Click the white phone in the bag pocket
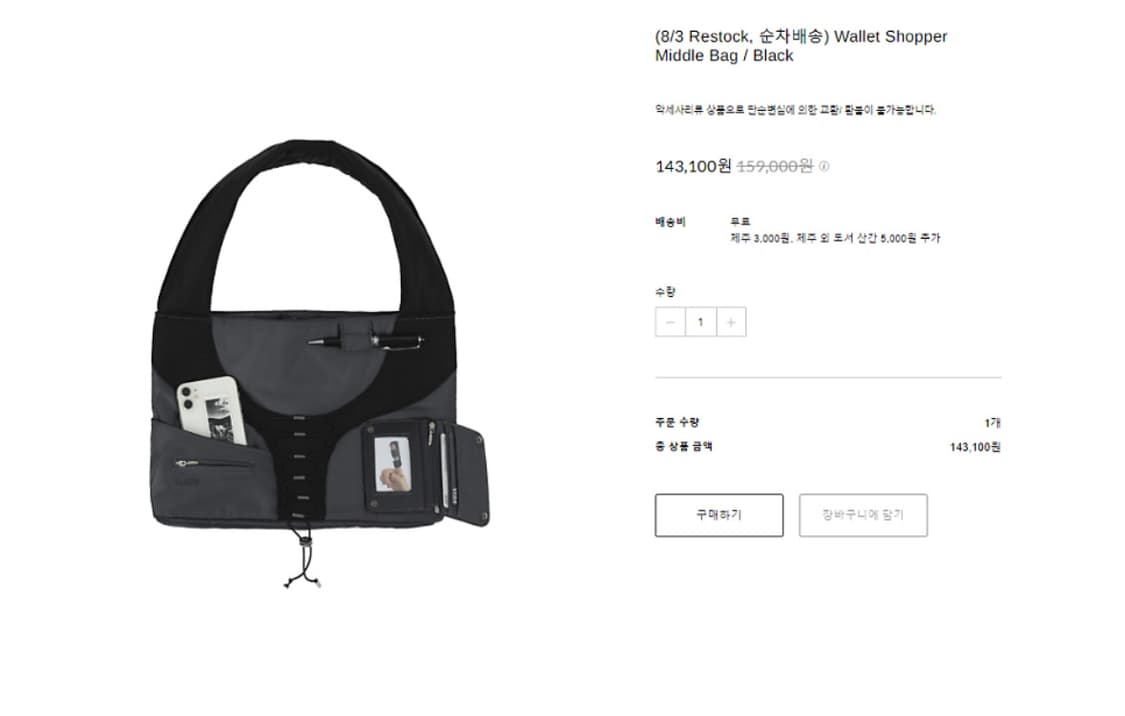This screenshot has width=1125, height=716. pos(211,411)
